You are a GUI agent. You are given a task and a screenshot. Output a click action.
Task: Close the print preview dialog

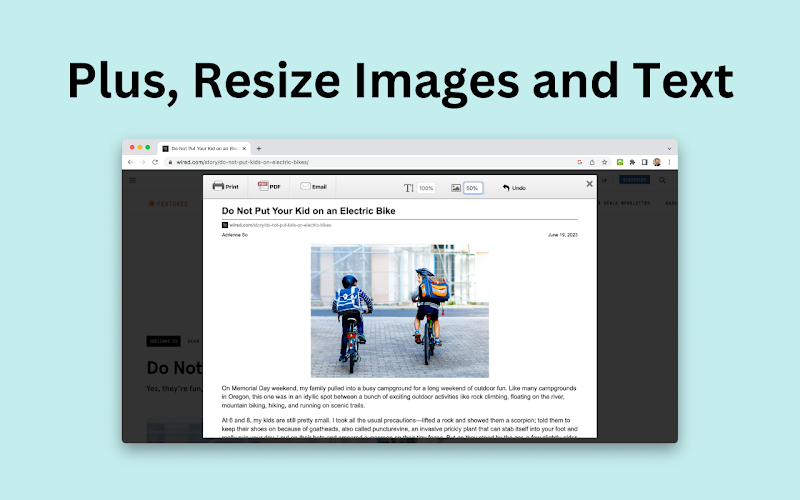[x=589, y=184]
